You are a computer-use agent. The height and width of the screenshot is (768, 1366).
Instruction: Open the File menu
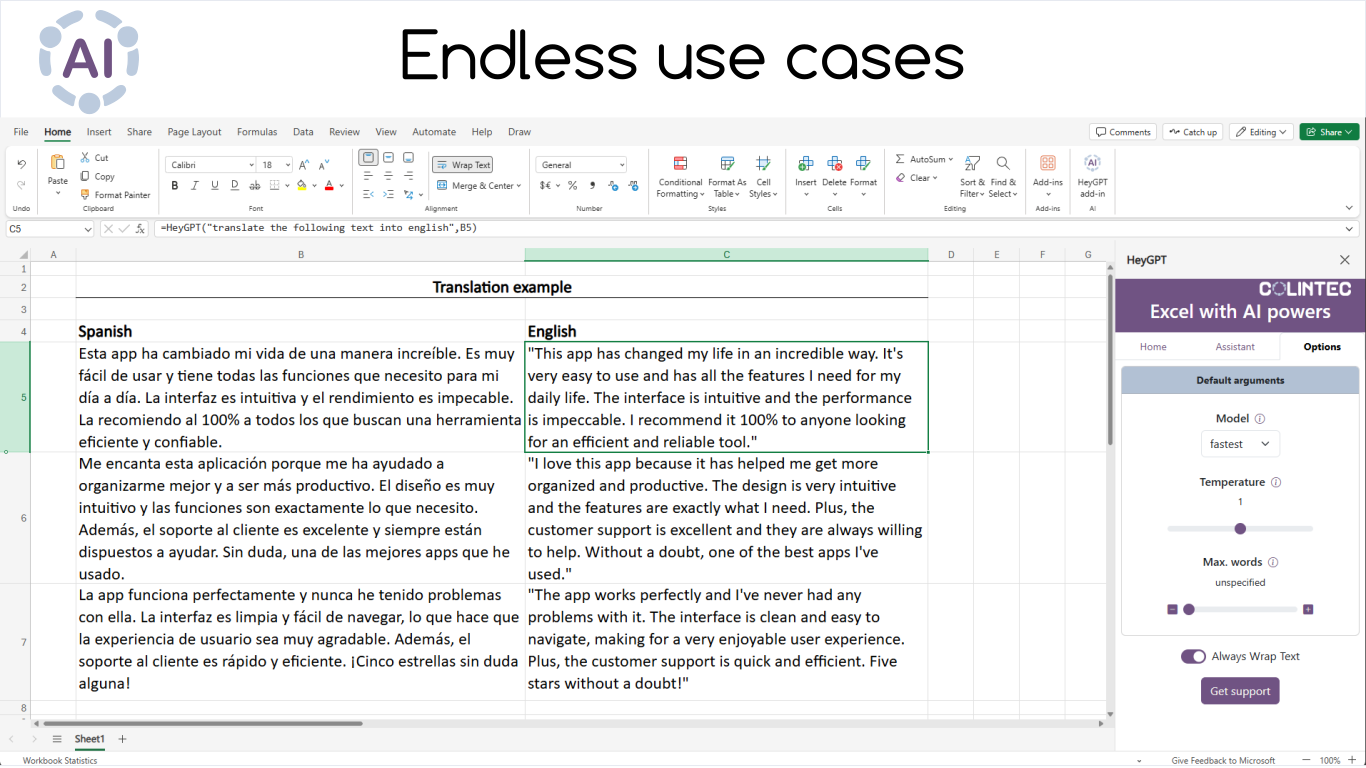pyautogui.click(x=21, y=132)
